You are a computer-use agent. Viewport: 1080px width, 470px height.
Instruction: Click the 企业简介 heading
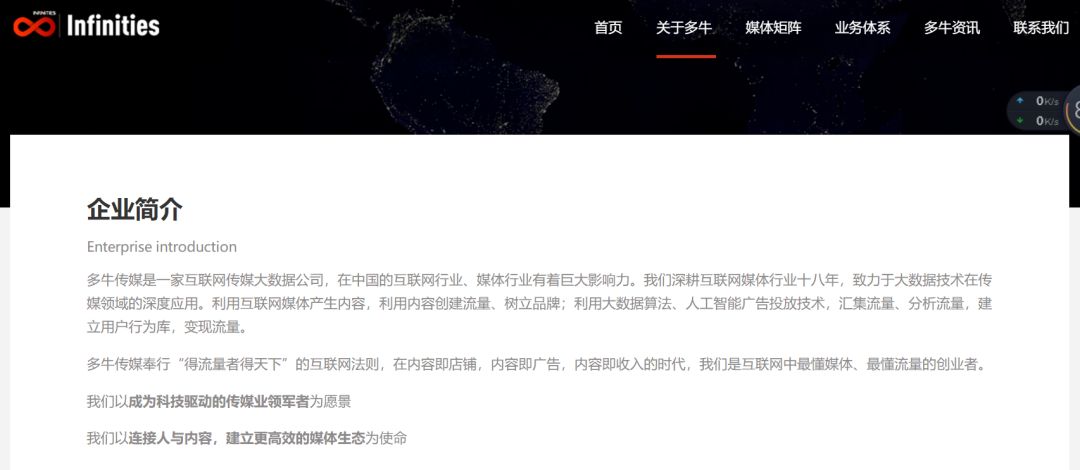135,209
